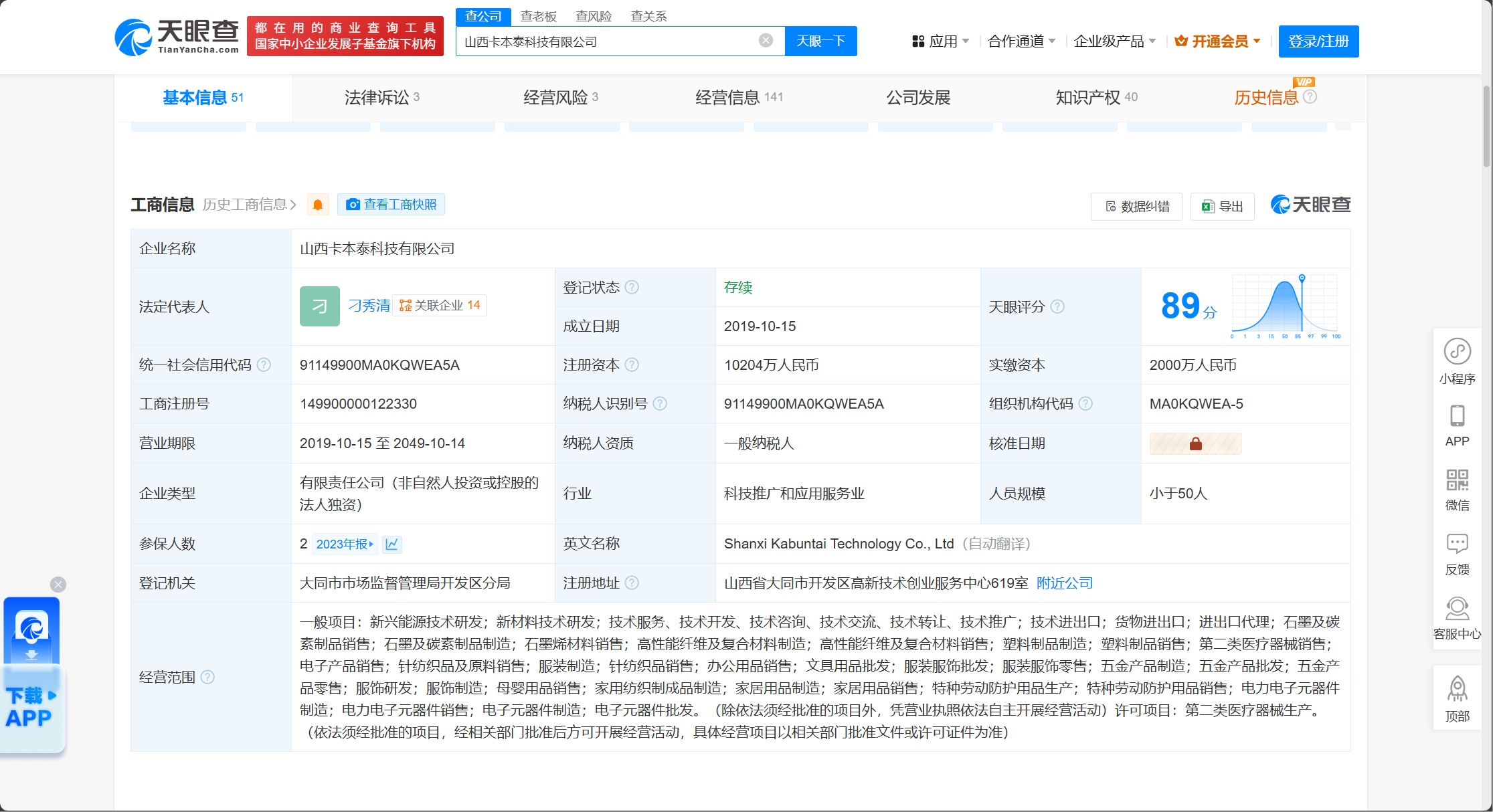Select the 经营风险 tab
The height and width of the screenshot is (812, 1493).
point(561,98)
